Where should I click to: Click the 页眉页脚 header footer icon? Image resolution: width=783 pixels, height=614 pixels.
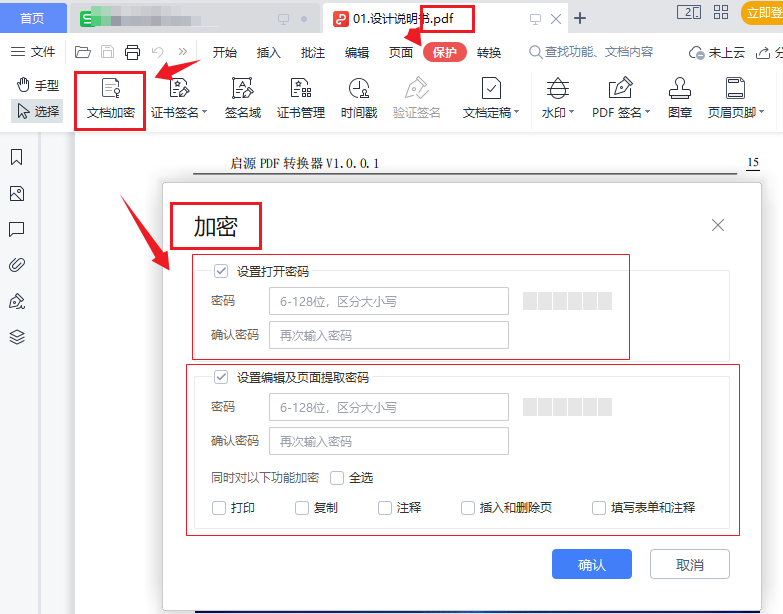(x=735, y=88)
